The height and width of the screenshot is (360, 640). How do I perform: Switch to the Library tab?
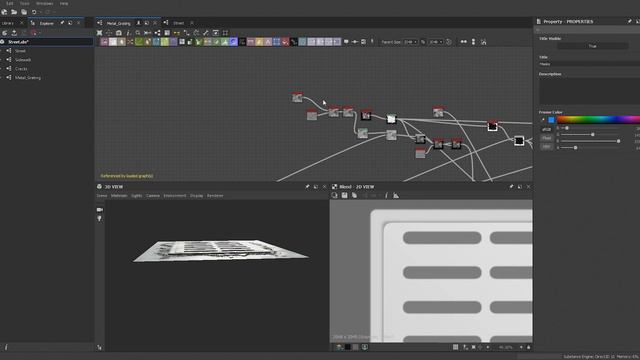(x=8, y=23)
